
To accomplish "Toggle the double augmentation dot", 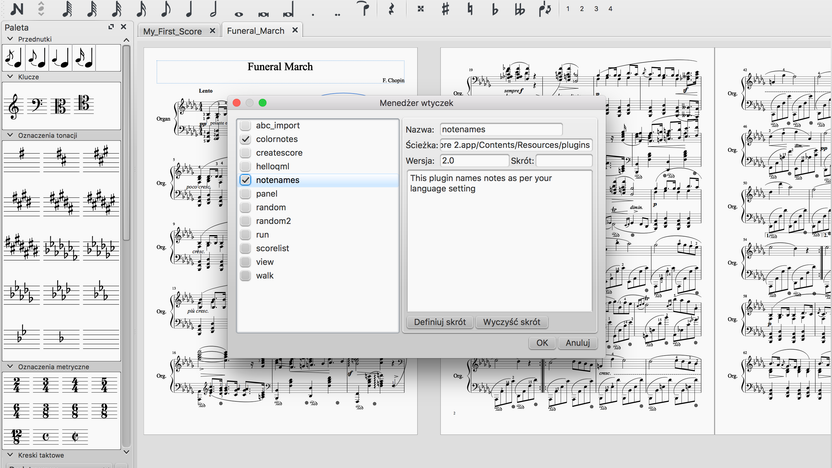I will tap(337, 15).
